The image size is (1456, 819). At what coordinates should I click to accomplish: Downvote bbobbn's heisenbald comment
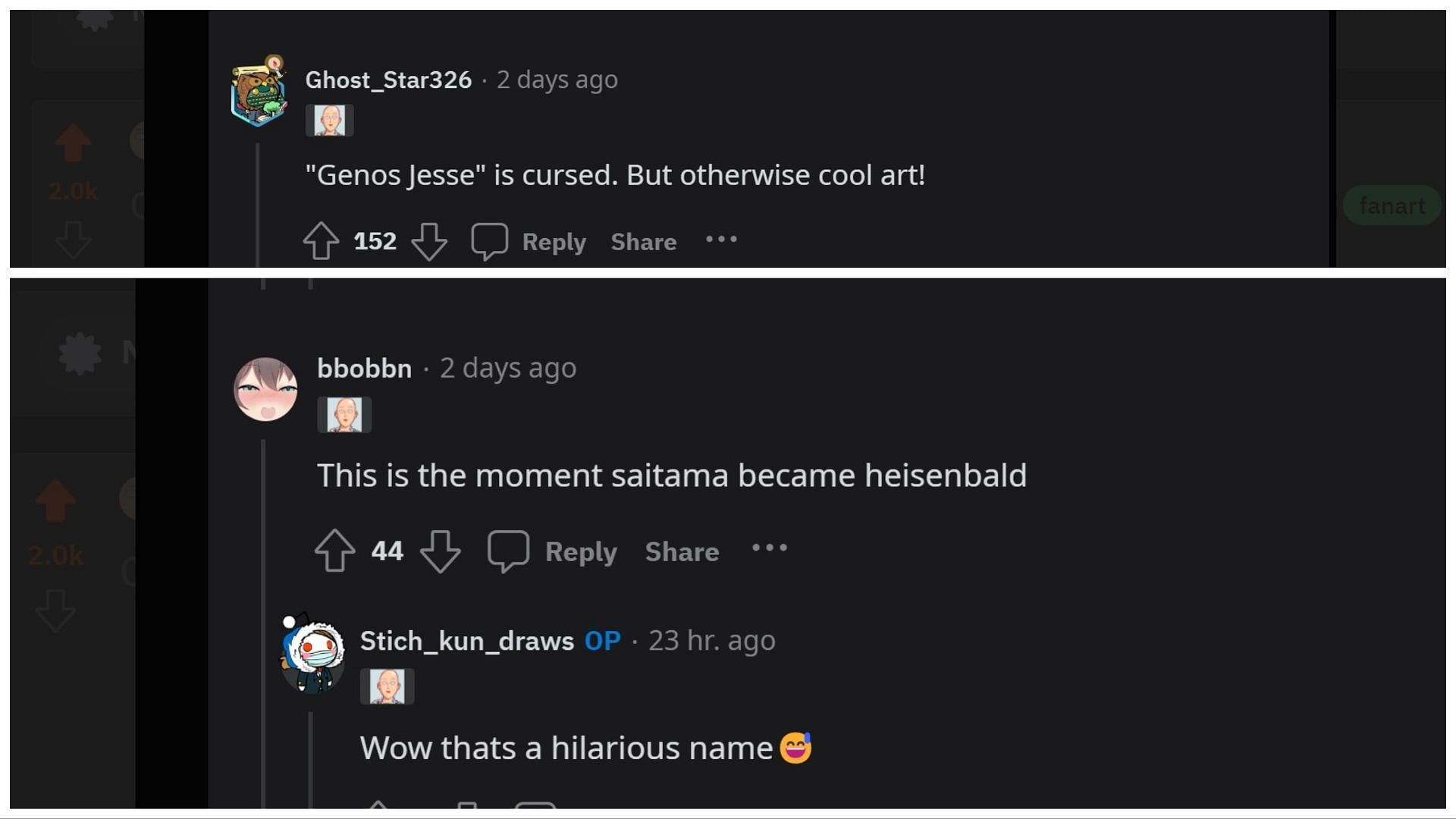tap(440, 551)
